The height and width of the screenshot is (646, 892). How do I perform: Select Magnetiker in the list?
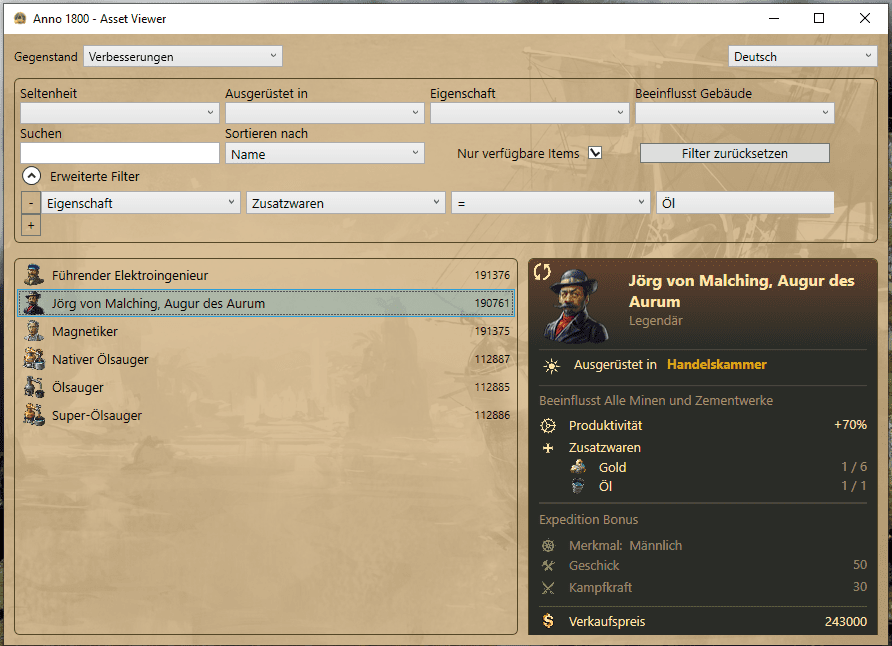pos(266,331)
